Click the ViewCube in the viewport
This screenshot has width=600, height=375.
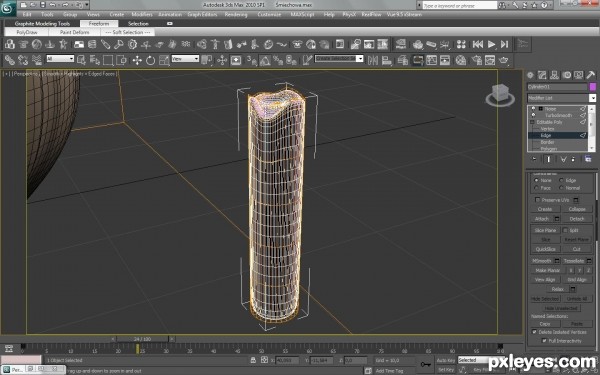point(500,95)
